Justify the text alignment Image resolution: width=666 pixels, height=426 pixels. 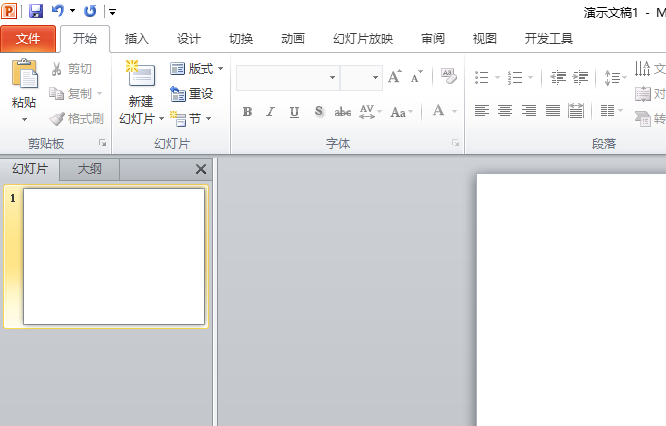coord(553,111)
